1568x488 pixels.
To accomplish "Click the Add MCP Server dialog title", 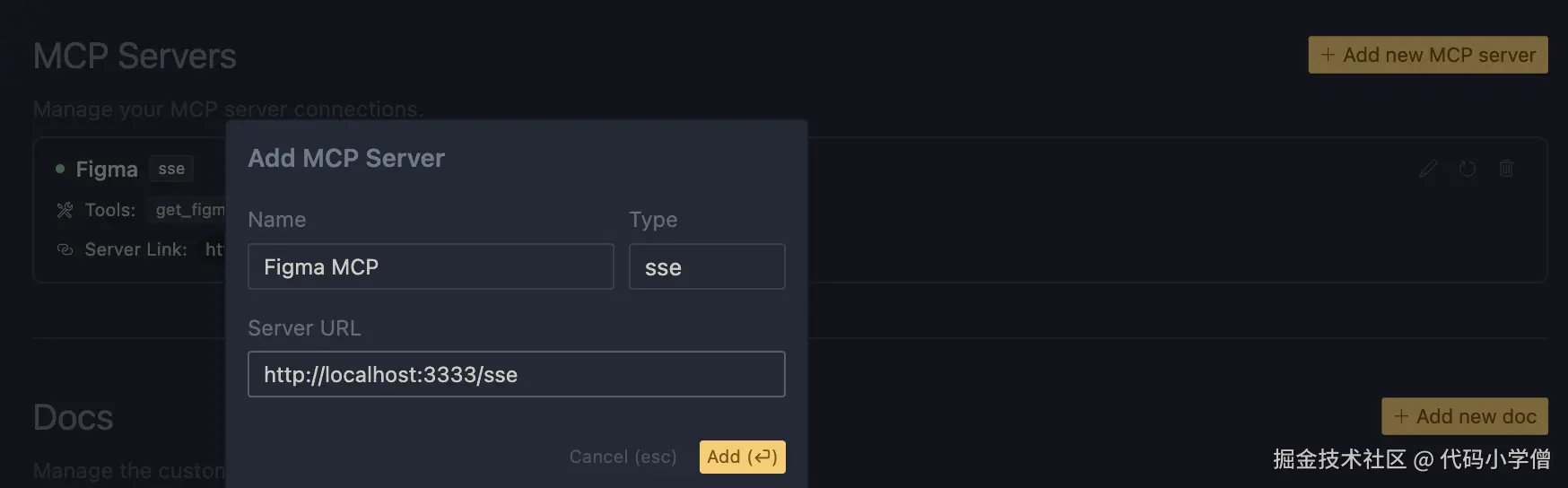I will click(x=346, y=158).
